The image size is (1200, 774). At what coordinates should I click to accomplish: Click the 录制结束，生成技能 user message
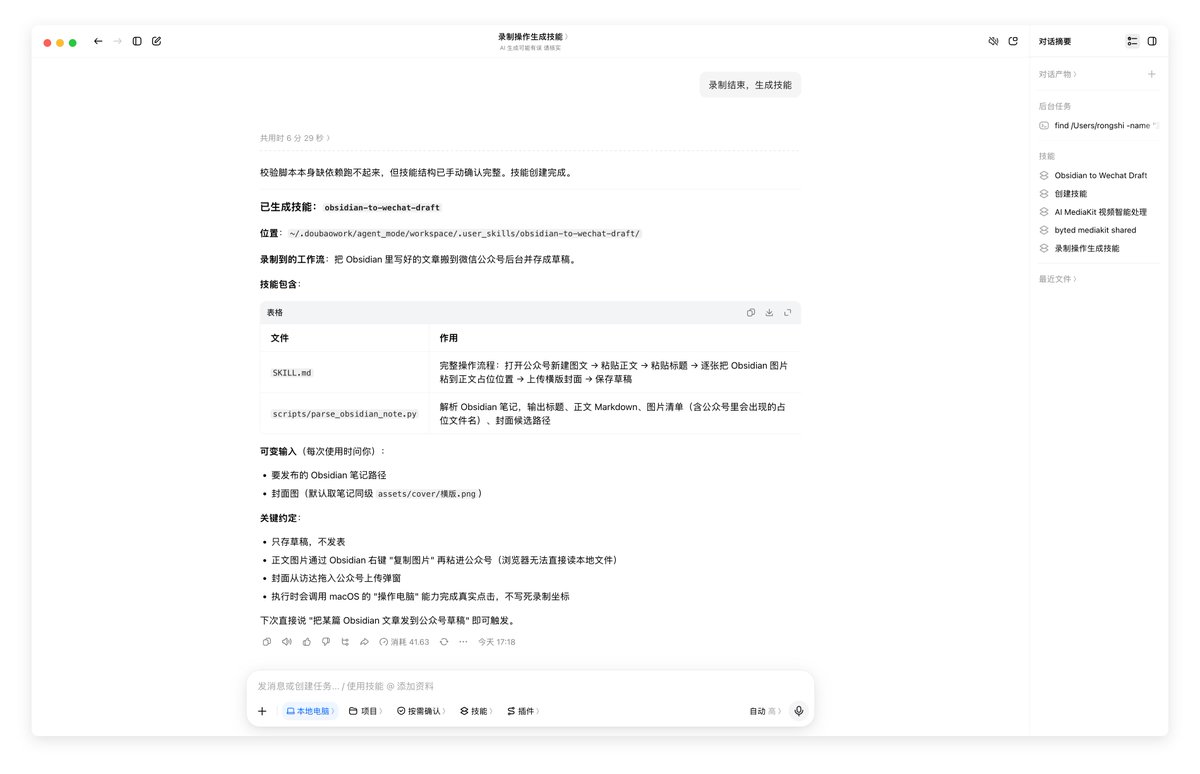pos(750,85)
